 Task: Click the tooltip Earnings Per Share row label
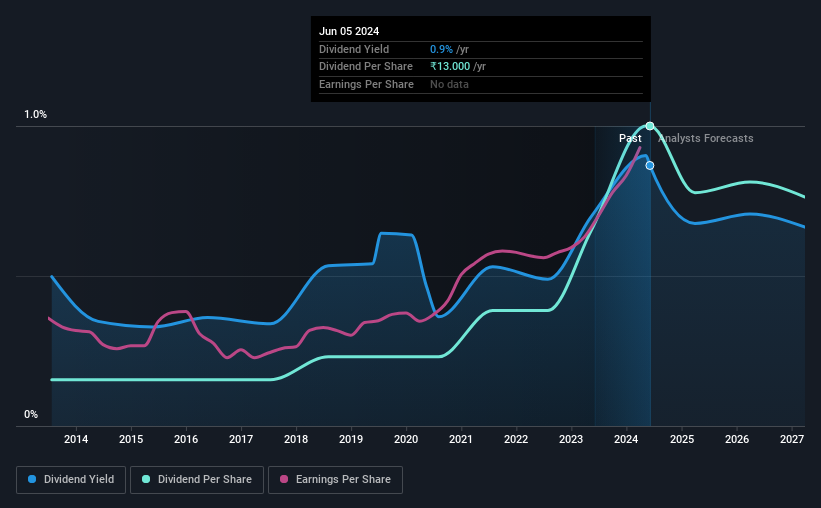point(366,84)
